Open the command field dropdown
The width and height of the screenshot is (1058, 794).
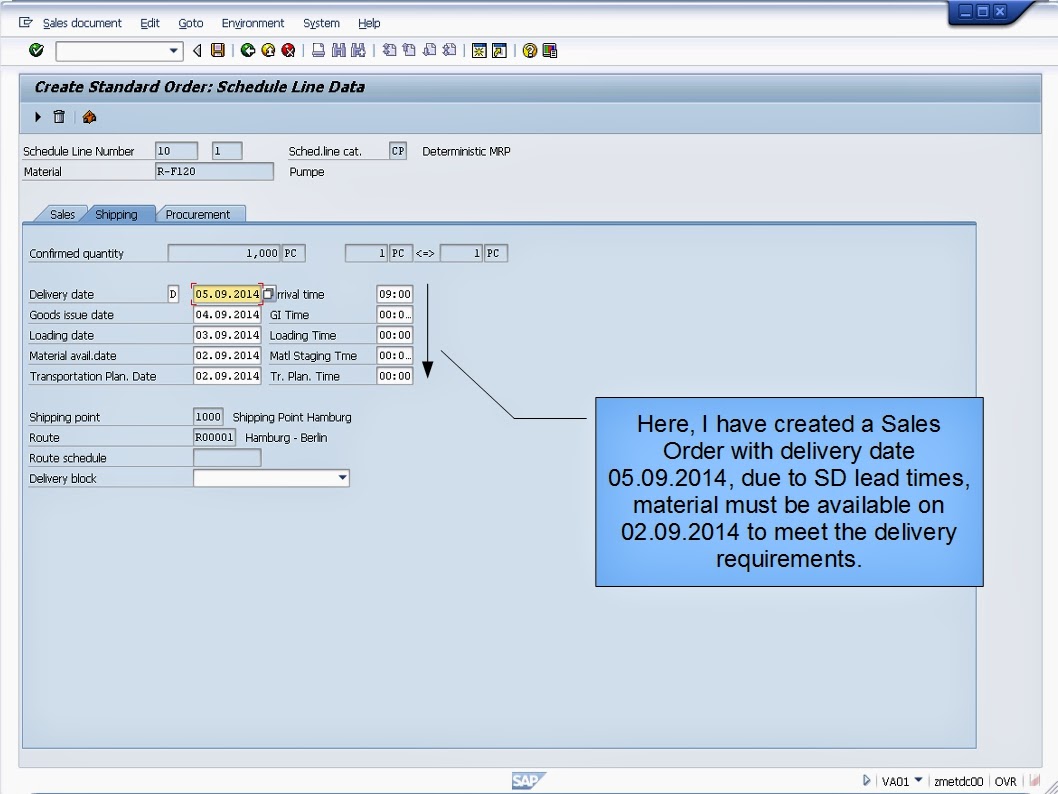(175, 50)
